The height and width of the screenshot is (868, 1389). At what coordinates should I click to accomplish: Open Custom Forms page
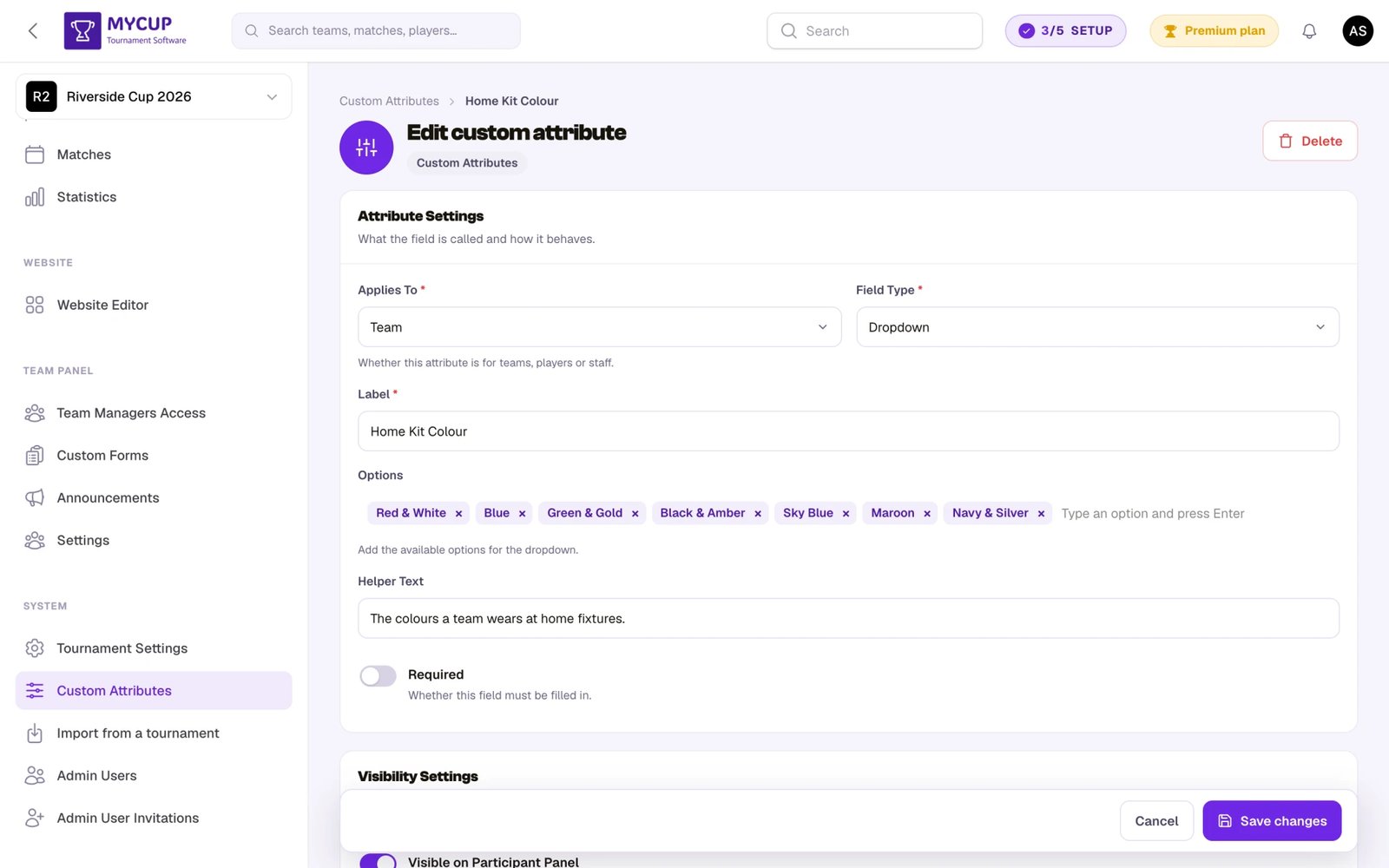click(154, 456)
